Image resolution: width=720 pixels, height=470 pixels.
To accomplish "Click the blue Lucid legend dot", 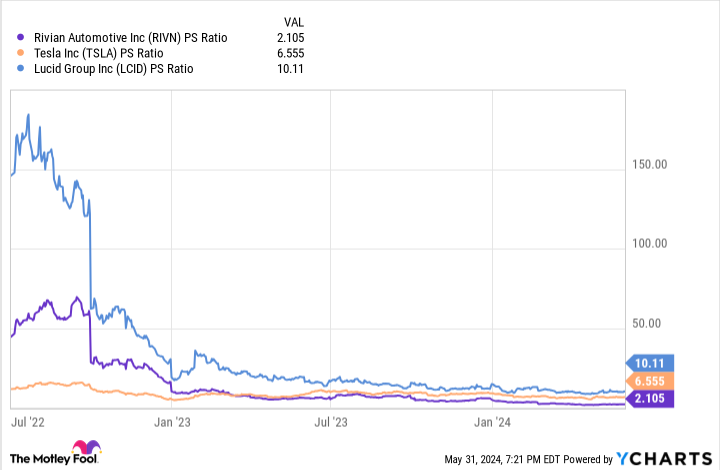I will point(20,68).
